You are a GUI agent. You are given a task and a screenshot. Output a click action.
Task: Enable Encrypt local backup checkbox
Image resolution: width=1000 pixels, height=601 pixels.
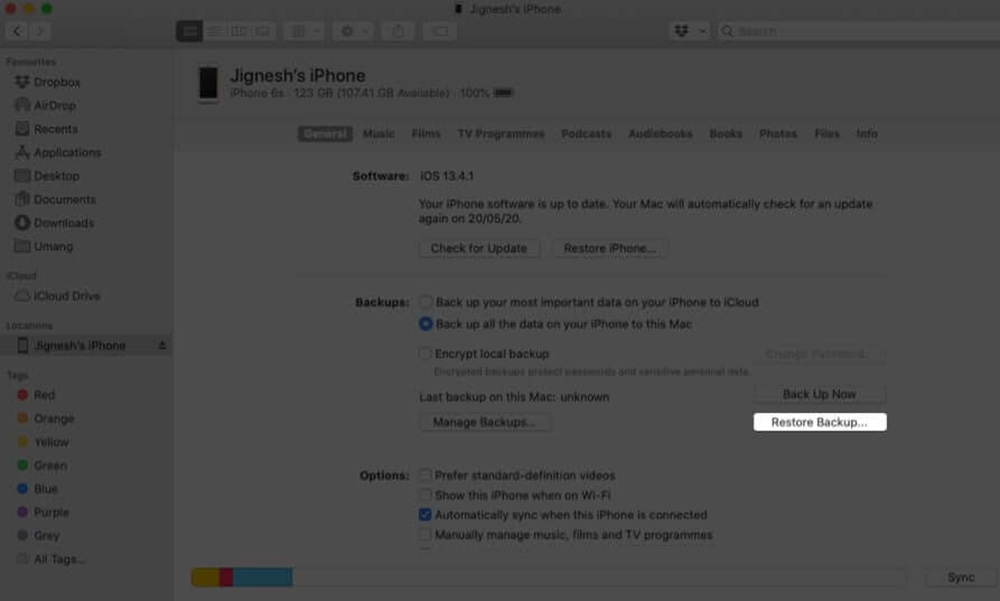[x=425, y=353]
